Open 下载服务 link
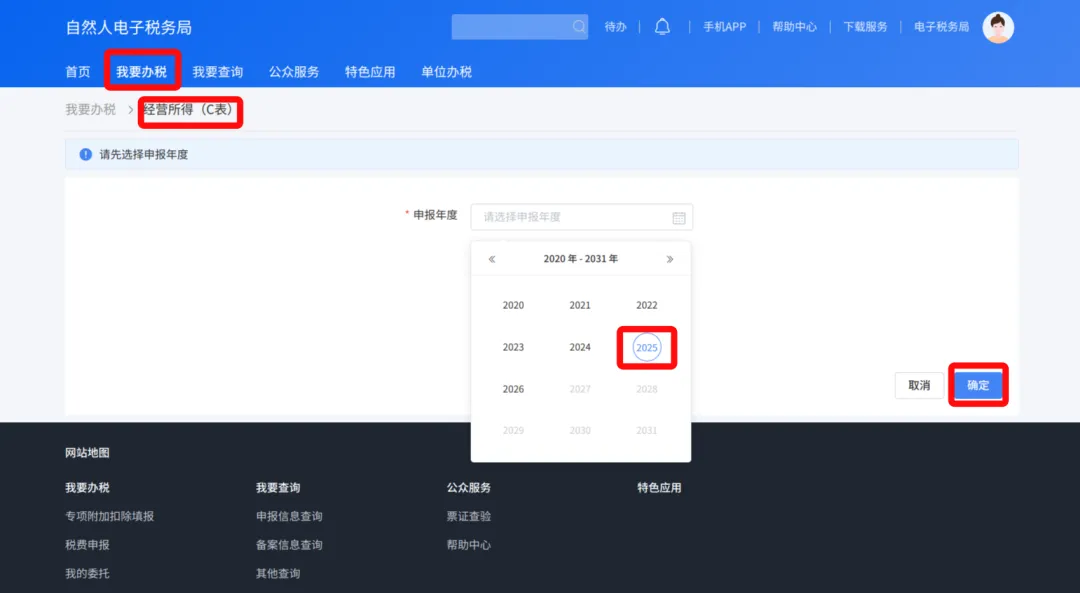 coord(865,27)
